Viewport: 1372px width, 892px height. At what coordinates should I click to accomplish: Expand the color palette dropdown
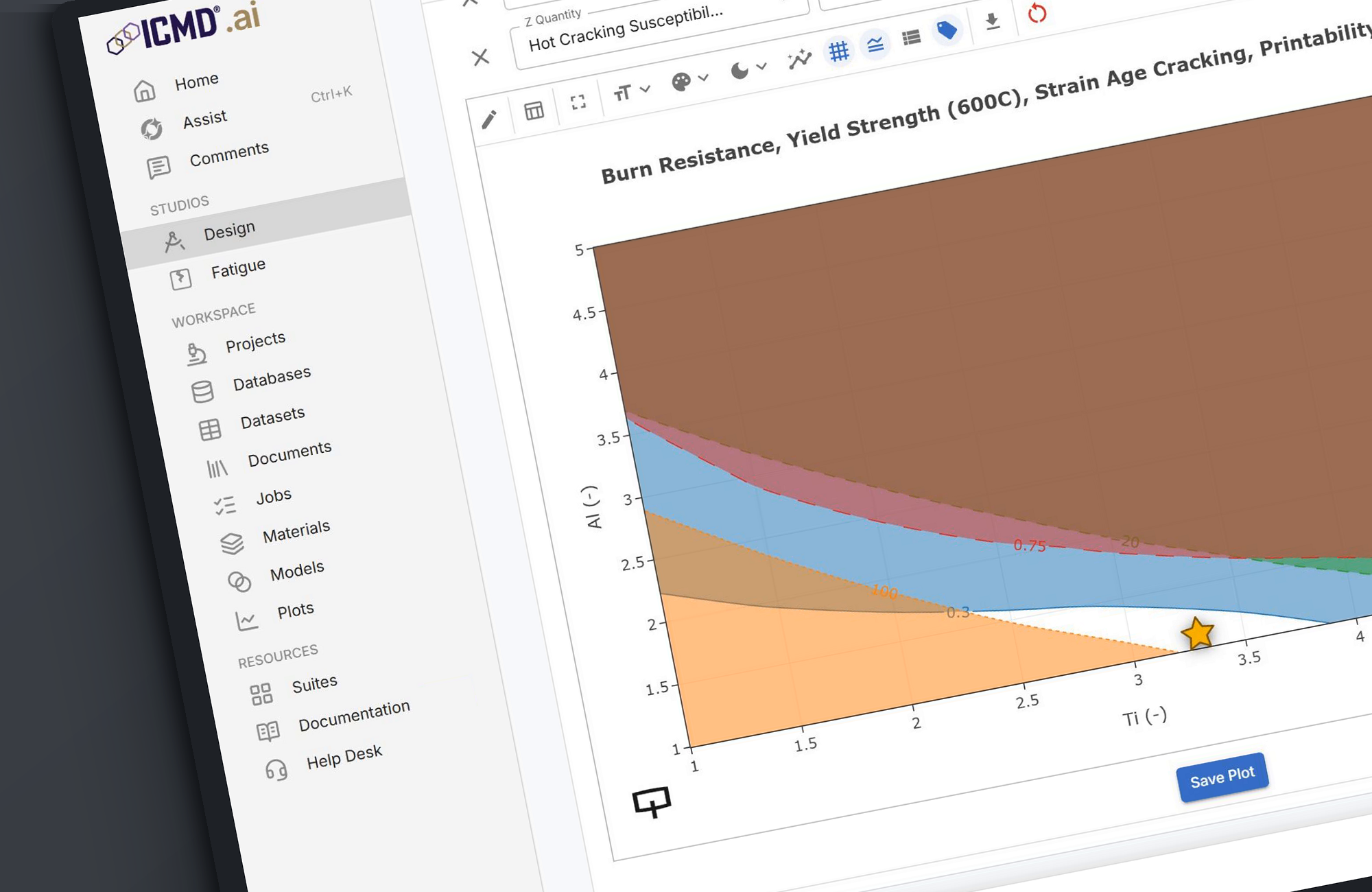click(689, 81)
